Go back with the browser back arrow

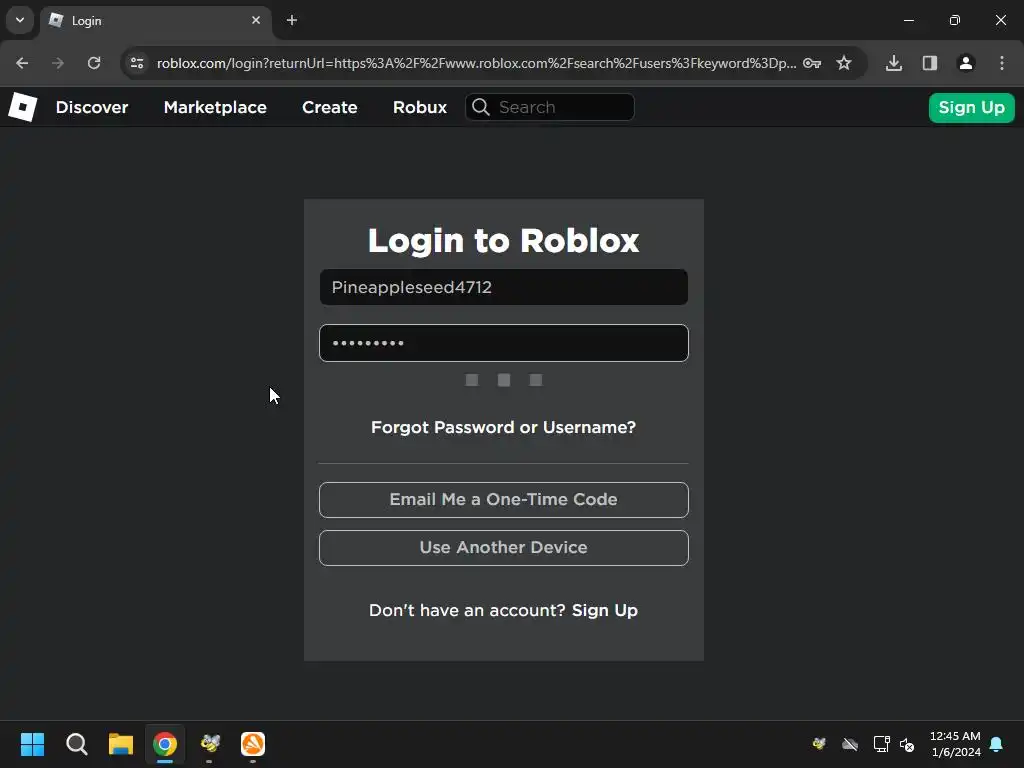(x=22, y=63)
